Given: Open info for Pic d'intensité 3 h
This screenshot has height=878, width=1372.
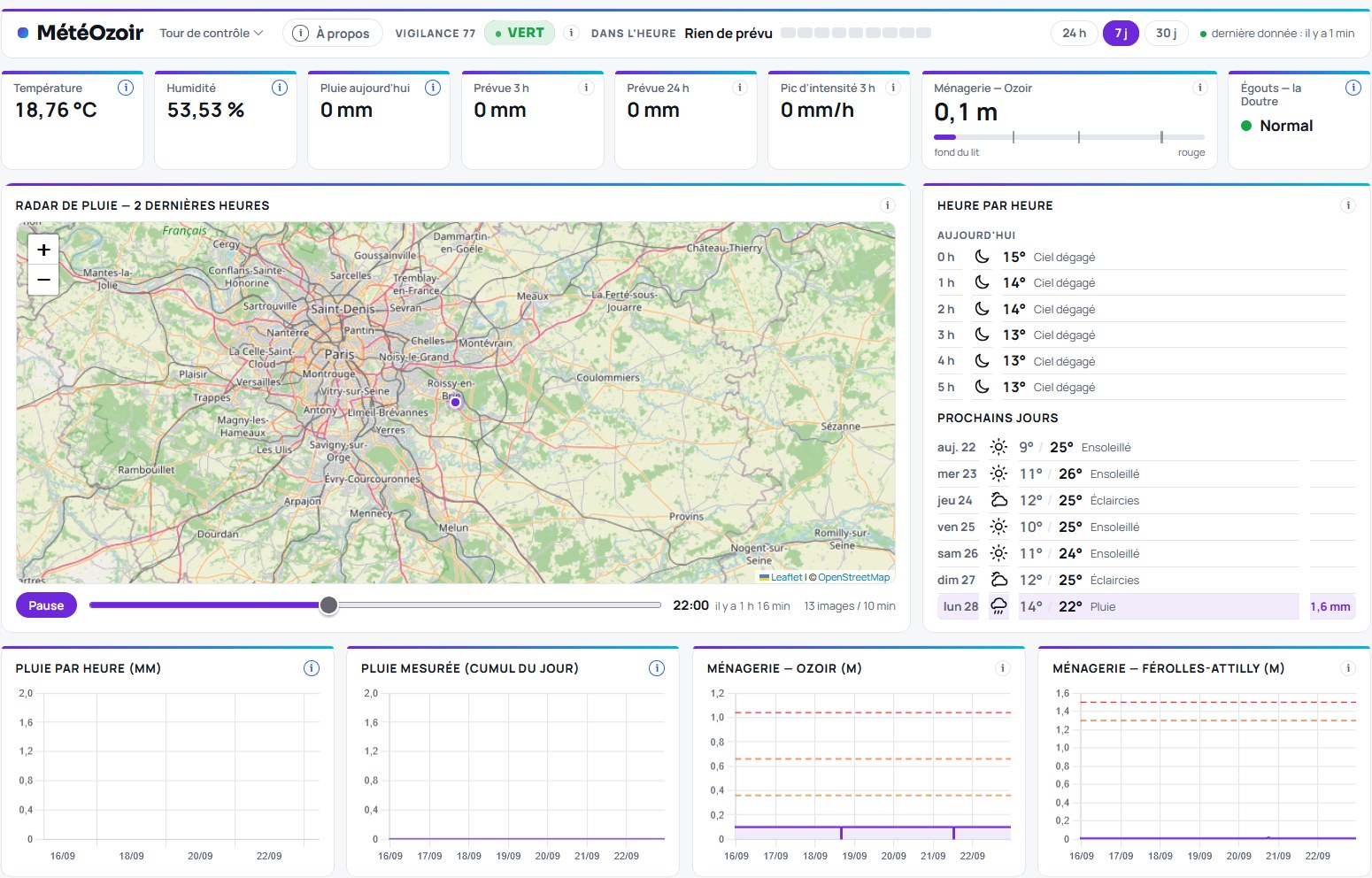Looking at the screenshot, I should point(893,88).
